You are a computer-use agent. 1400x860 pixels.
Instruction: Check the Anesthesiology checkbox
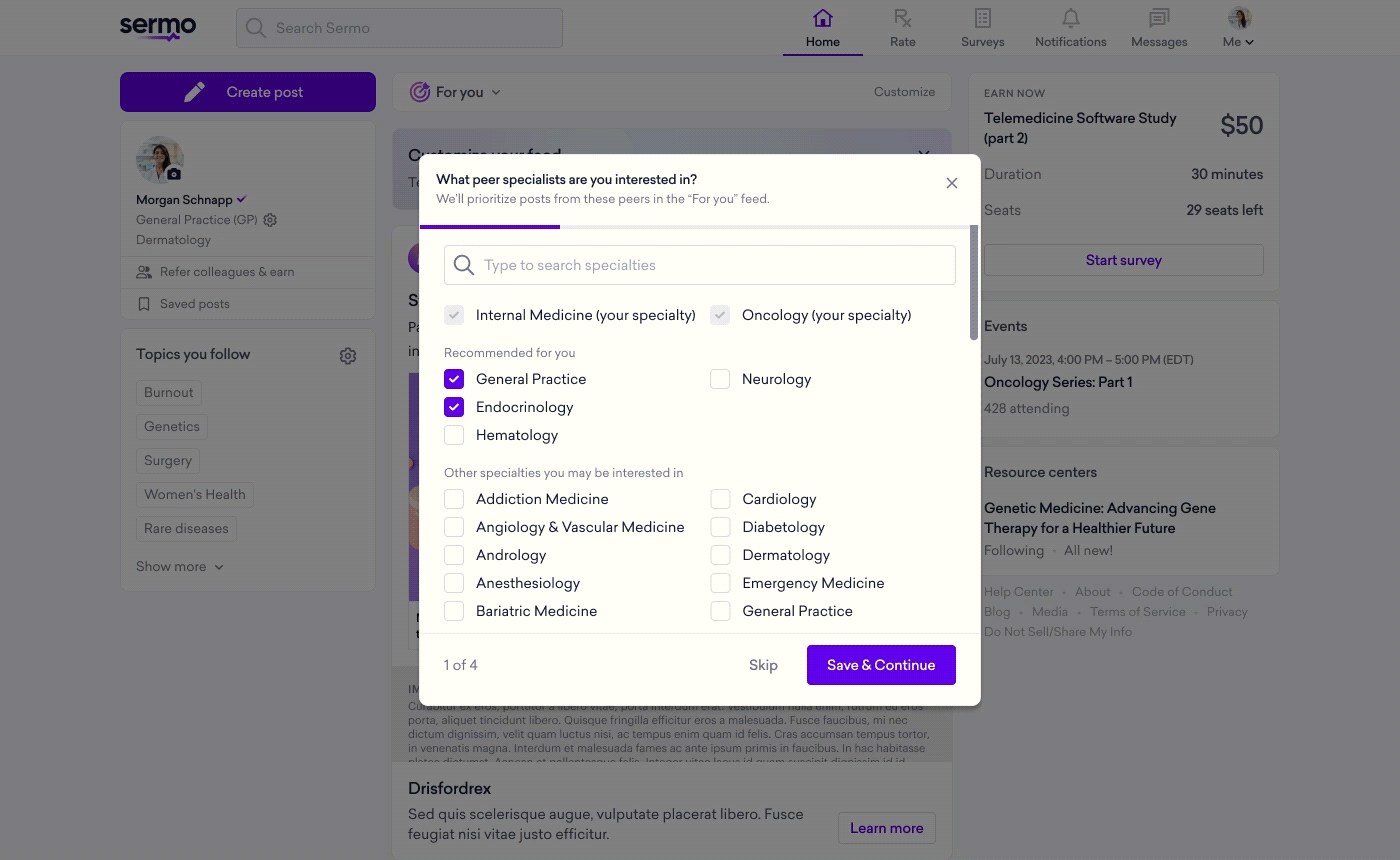click(x=454, y=583)
